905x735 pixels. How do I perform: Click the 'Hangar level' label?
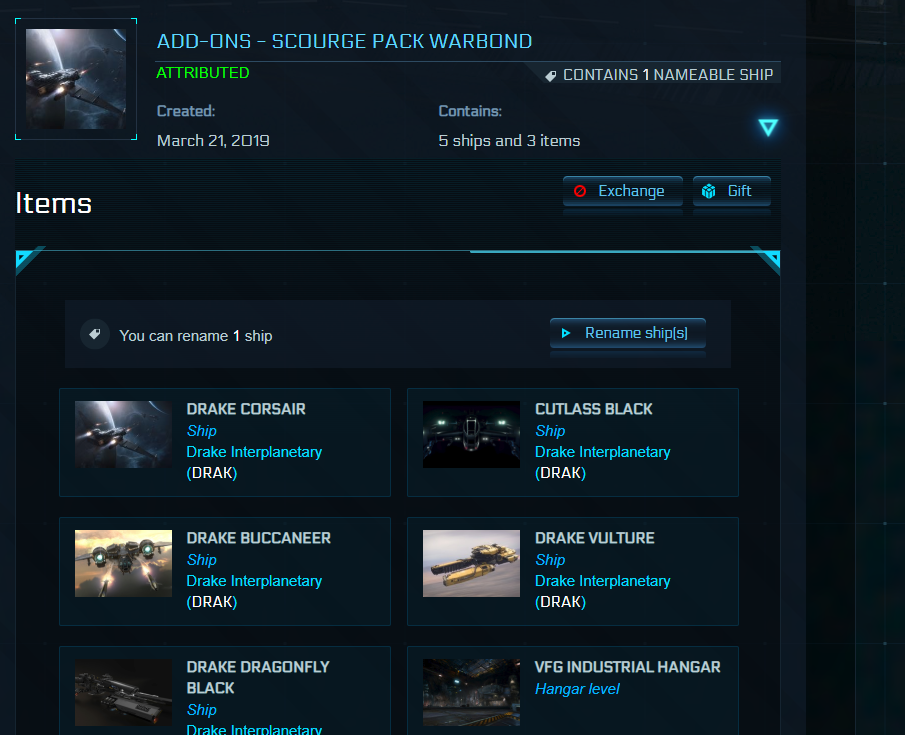[577, 689]
